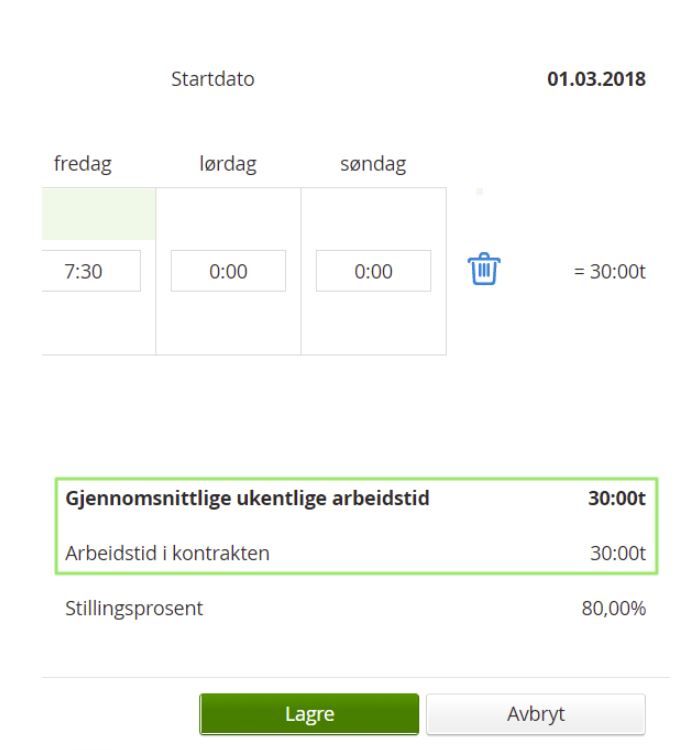Click the blank cell area above lørdag field
The image size is (696, 750).
pos(228,214)
